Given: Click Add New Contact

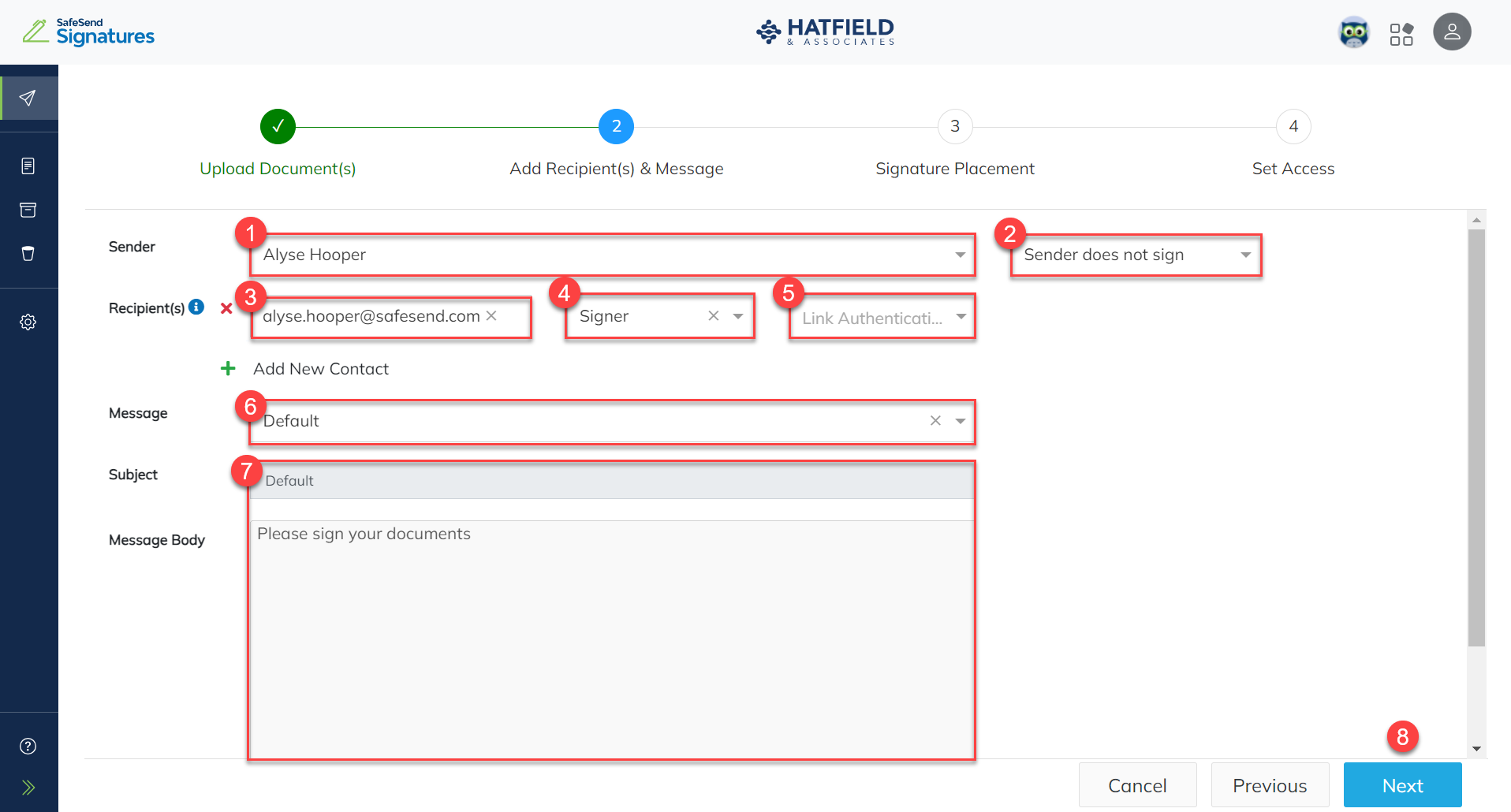Looking at the screenshot, I should tap(320, 368).
